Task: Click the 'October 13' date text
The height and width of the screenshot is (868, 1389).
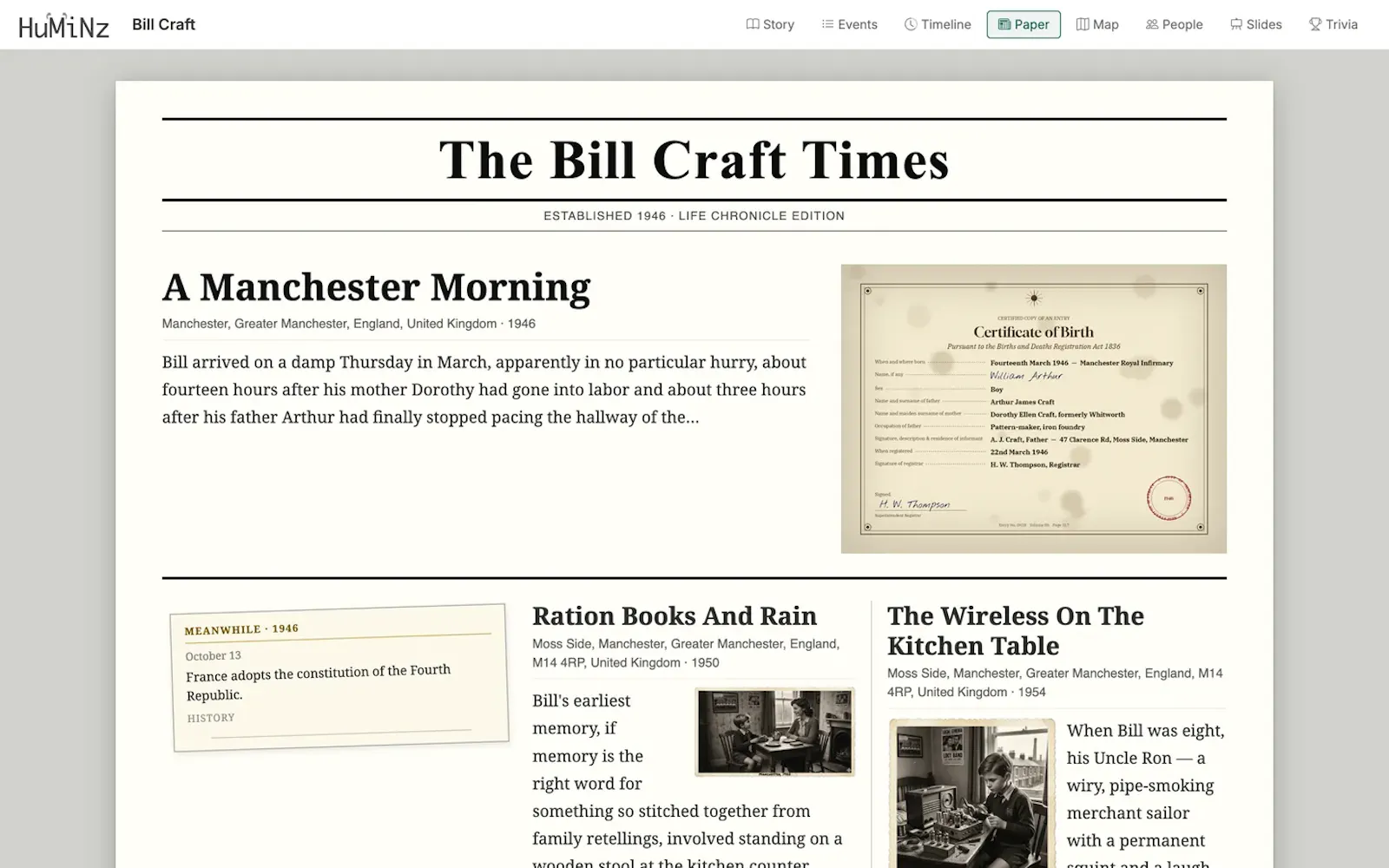Action: 213,656
